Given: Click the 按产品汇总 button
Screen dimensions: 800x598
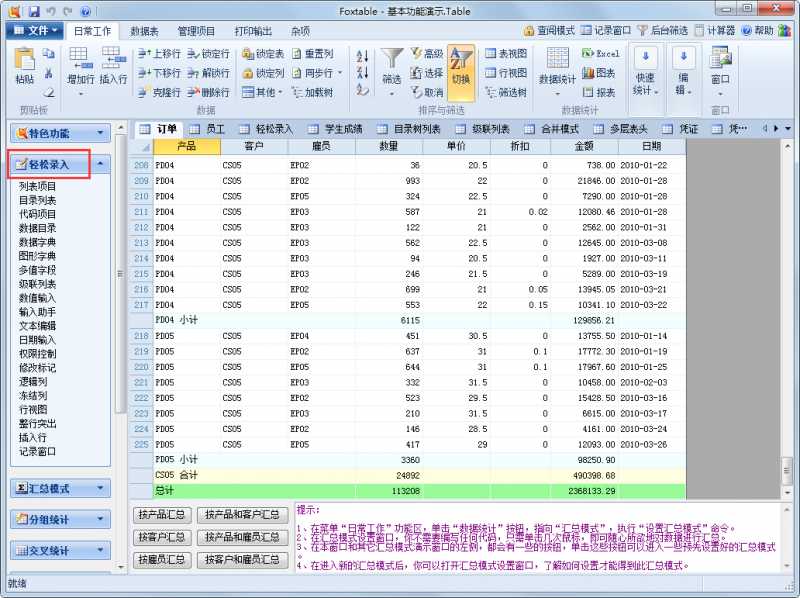Looking at the screenshot, I should click(x=160, y=515).
